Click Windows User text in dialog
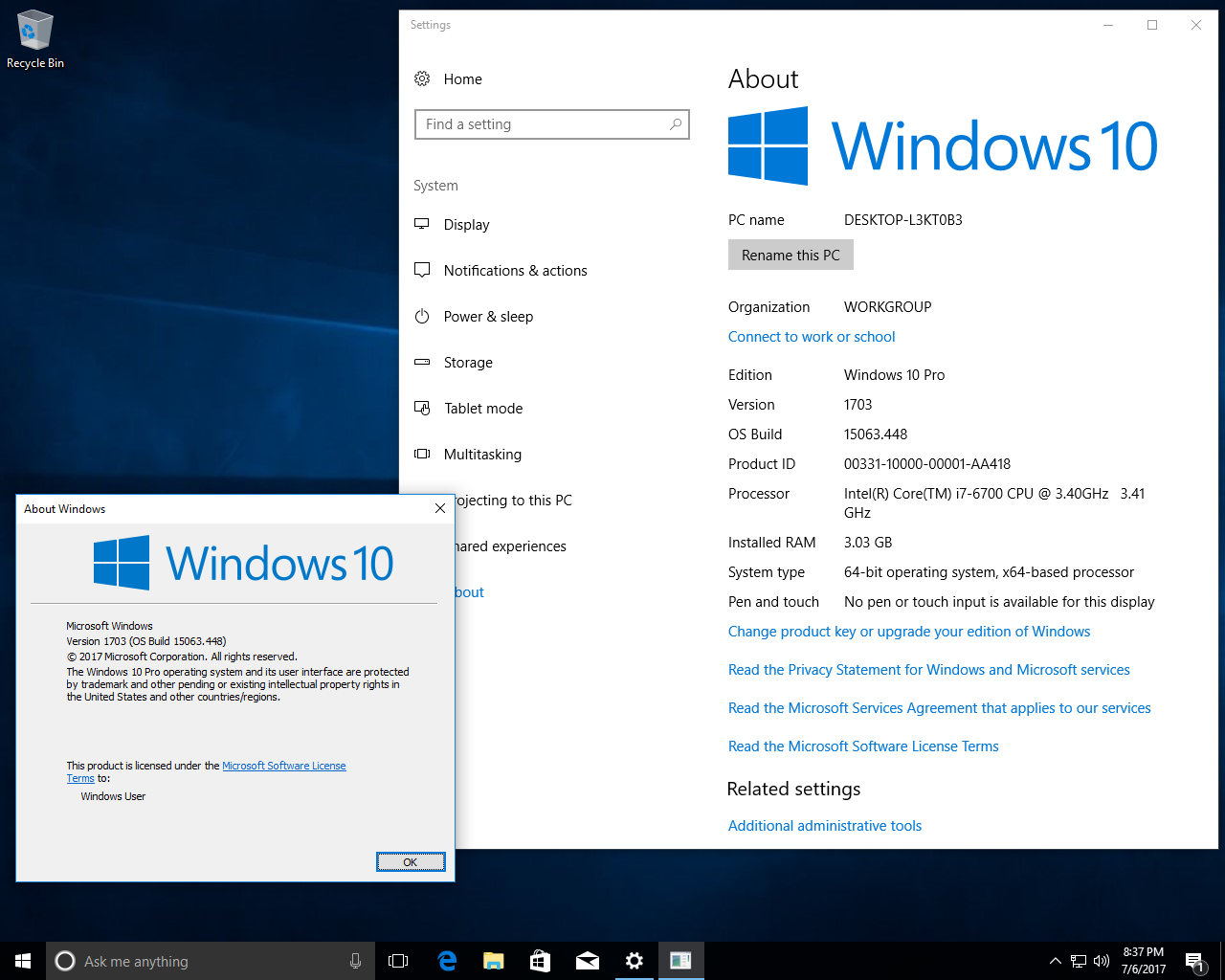The width and height of the screenshot is (1225, 980). click(x=113, y=796)
